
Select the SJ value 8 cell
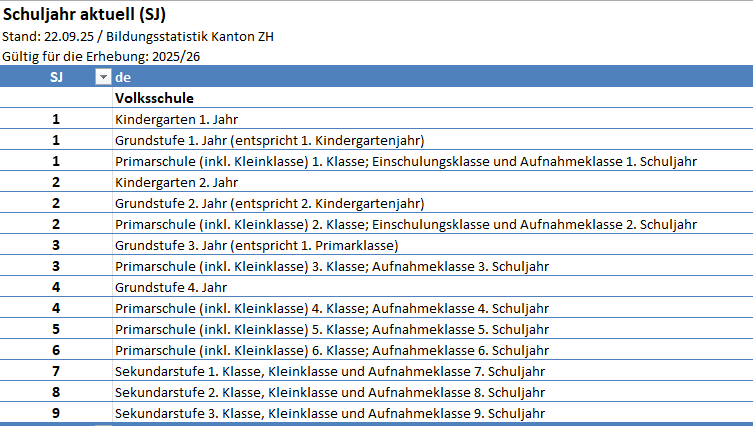click(56, 392)
